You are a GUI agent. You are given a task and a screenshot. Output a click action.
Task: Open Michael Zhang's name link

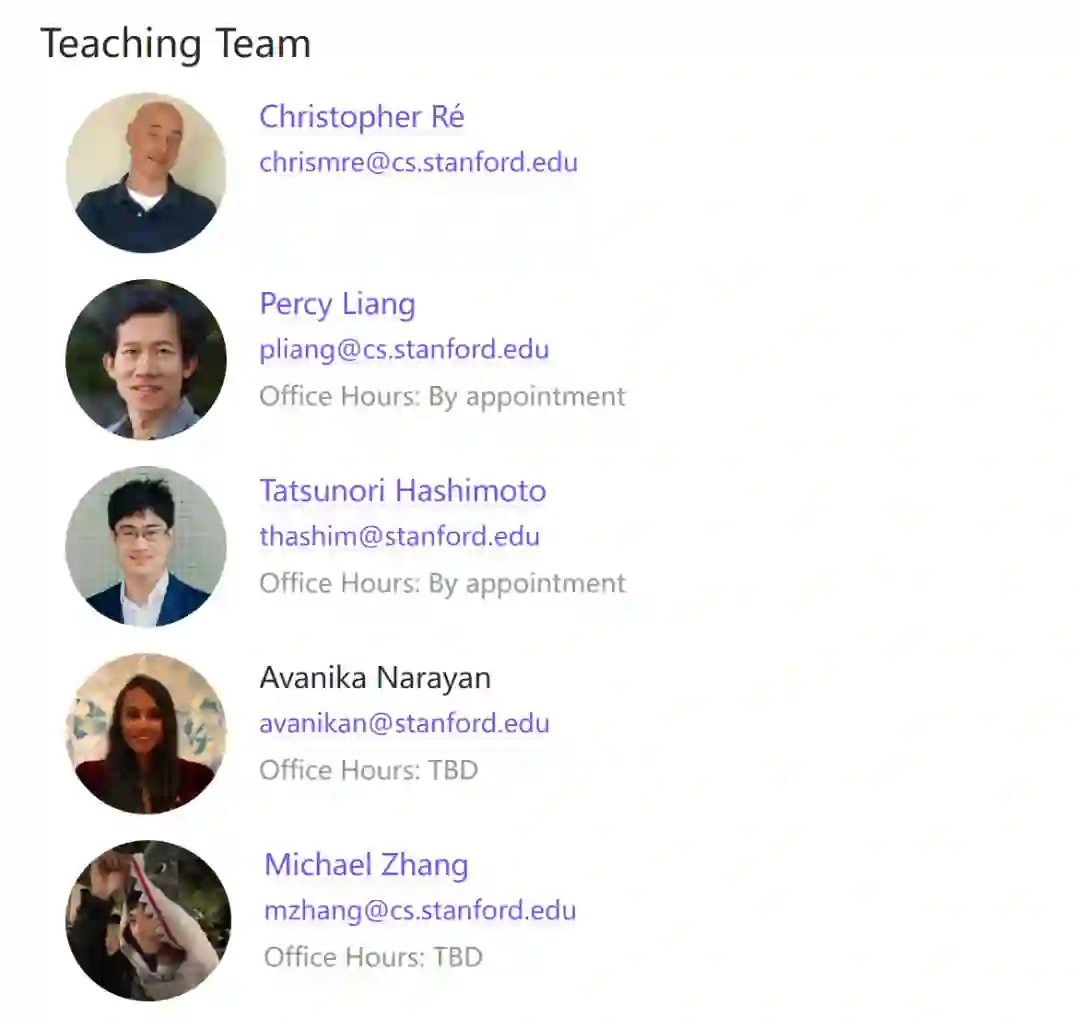pyautogui.click(x=366, y=865)
